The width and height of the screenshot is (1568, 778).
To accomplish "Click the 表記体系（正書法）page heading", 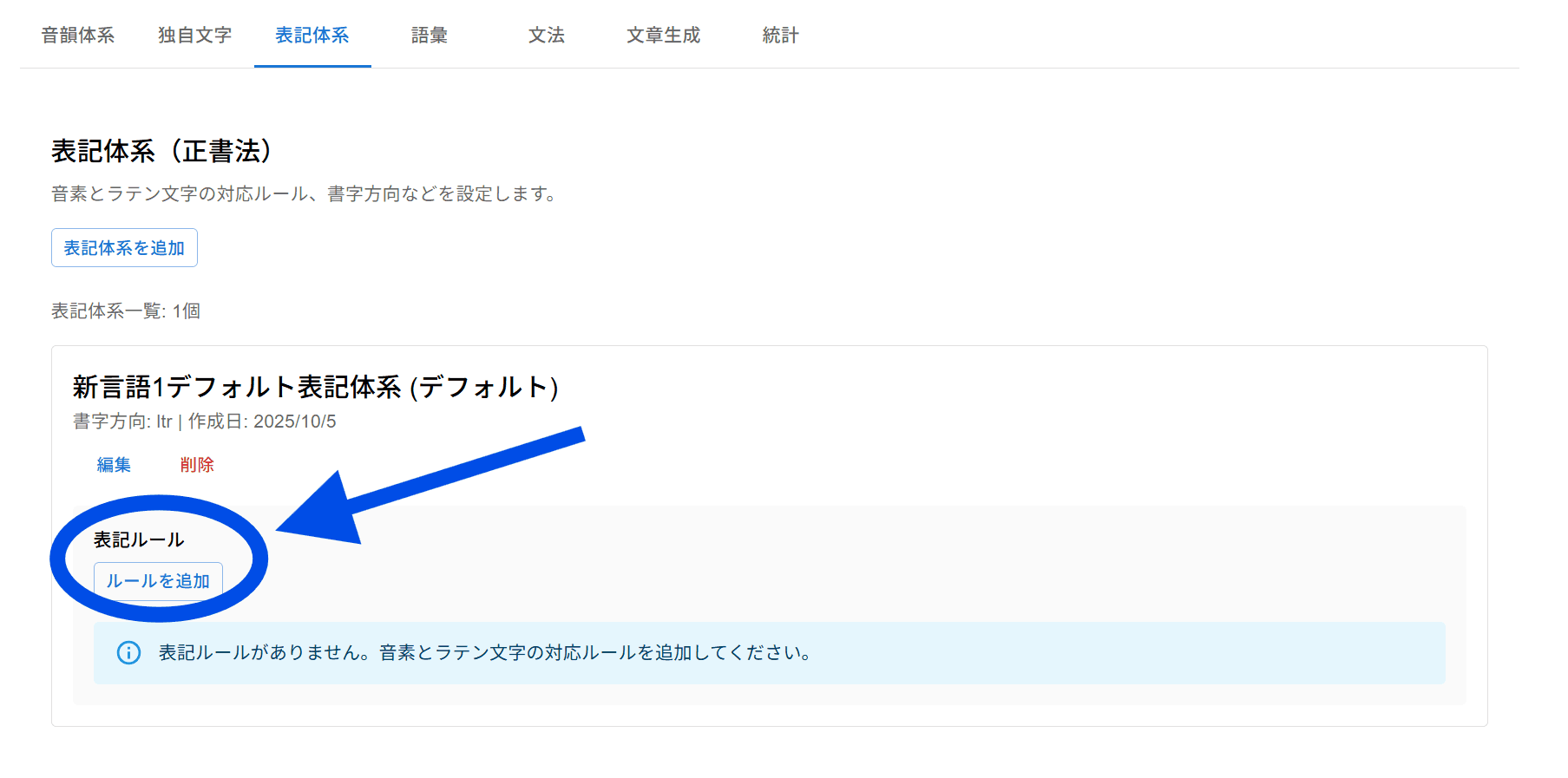I will tap(161, 151).
